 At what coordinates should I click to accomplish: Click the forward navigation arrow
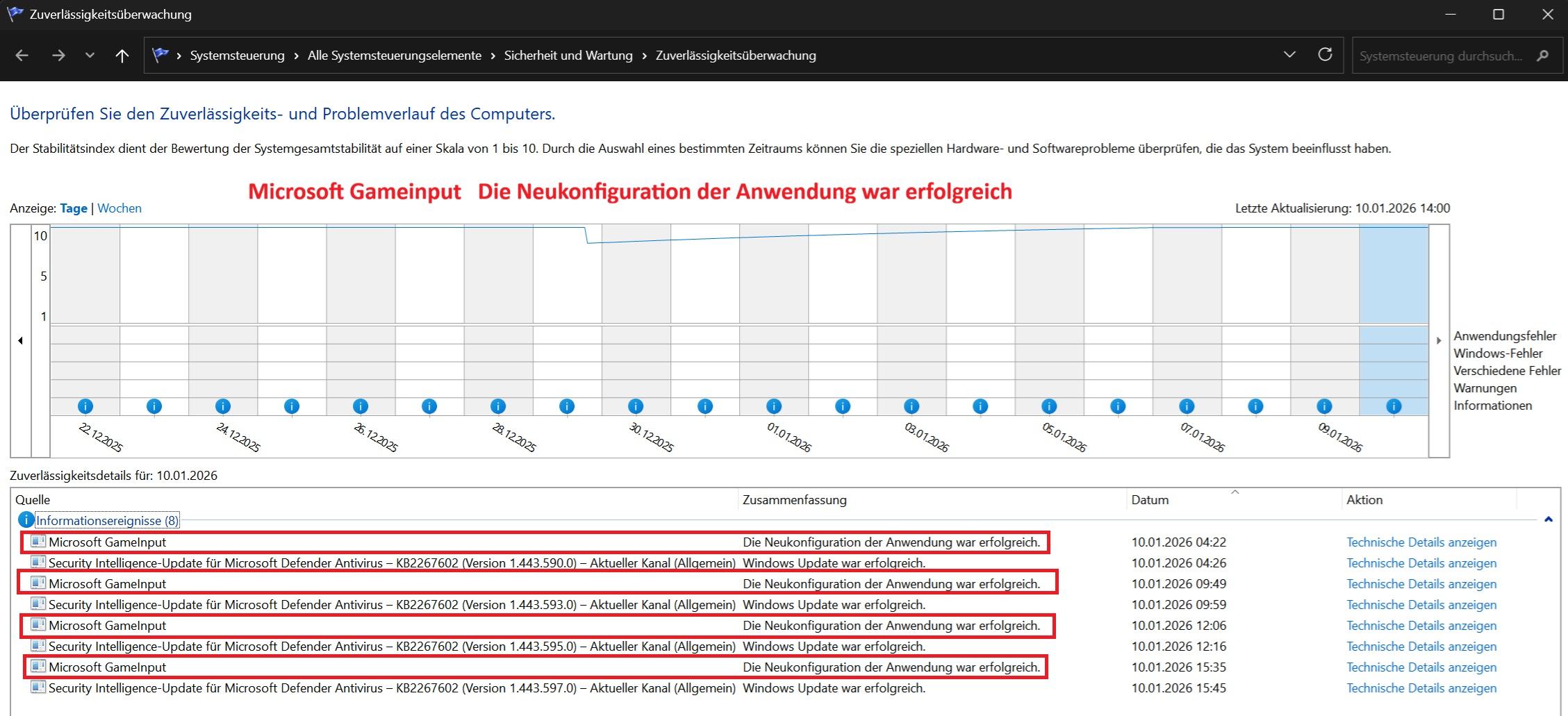click(58, 56)
